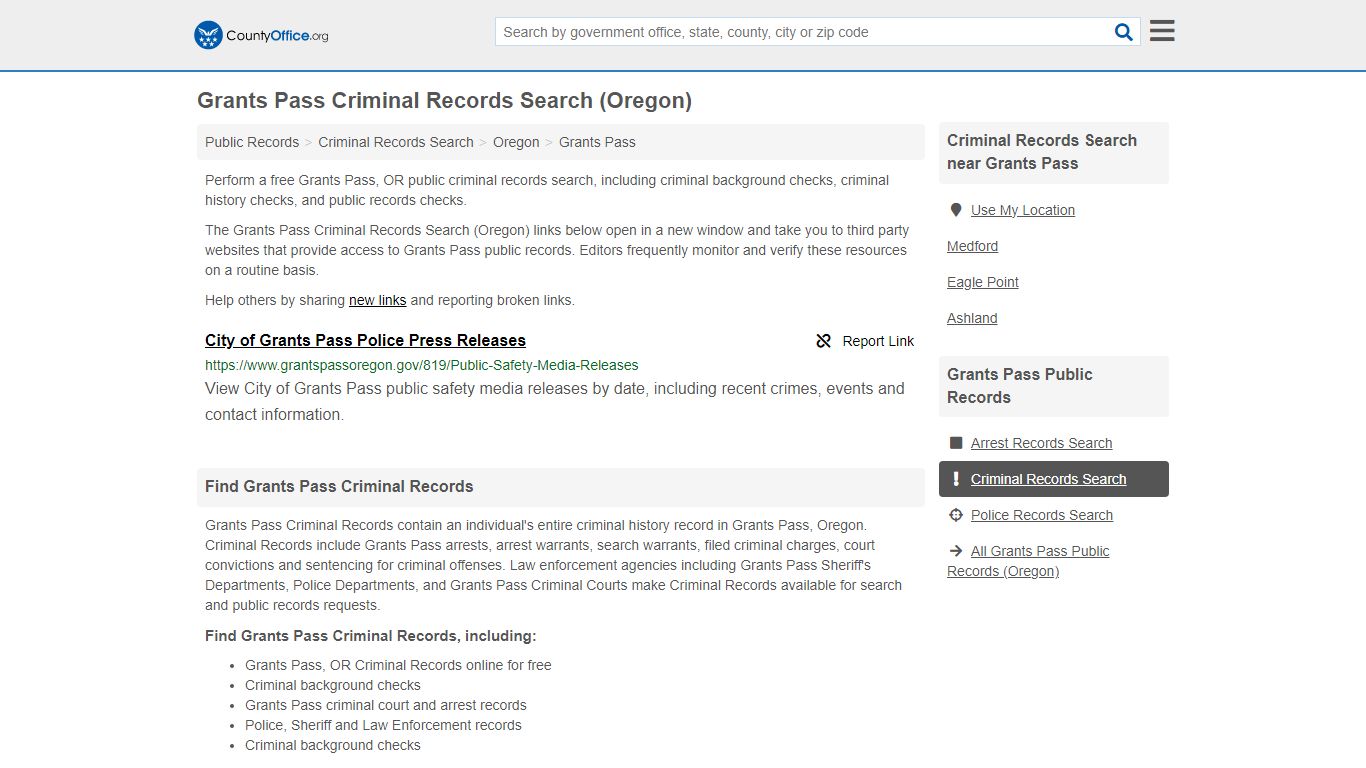Viewport: 1366px width, 768px height.
Task: Open City of Grants Pass Police Press Releases
Action: click(x=365, y=340)
